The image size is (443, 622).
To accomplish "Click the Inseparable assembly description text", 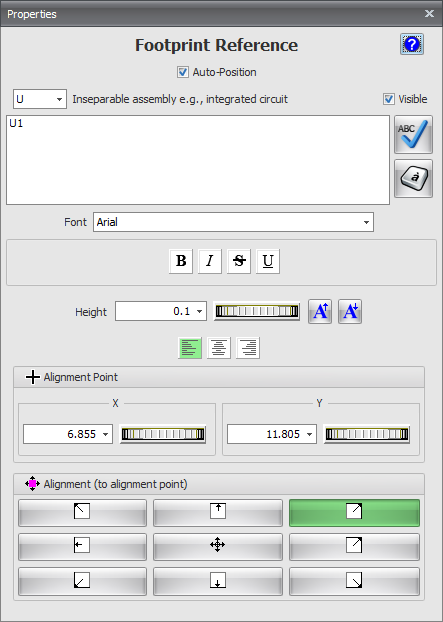I will pos(180,99).
